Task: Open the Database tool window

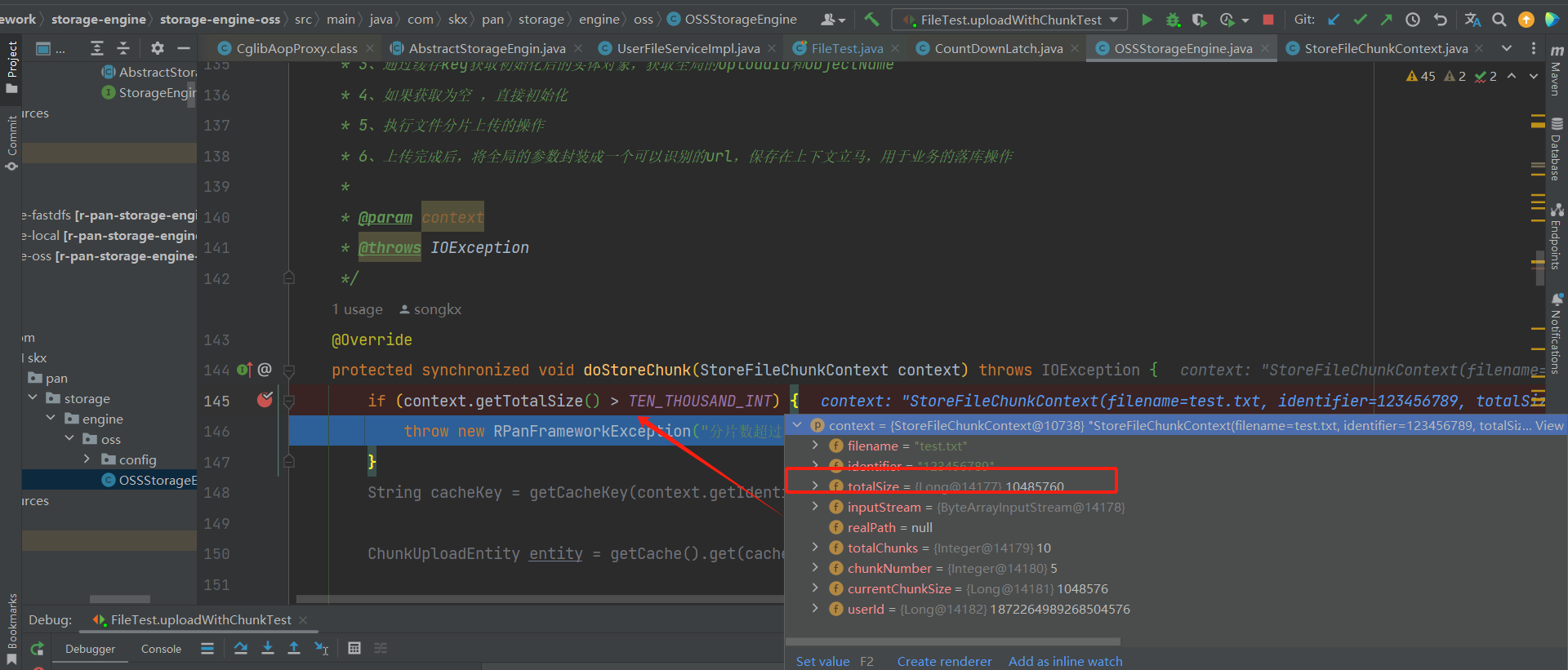Action: coord(1557,149)
